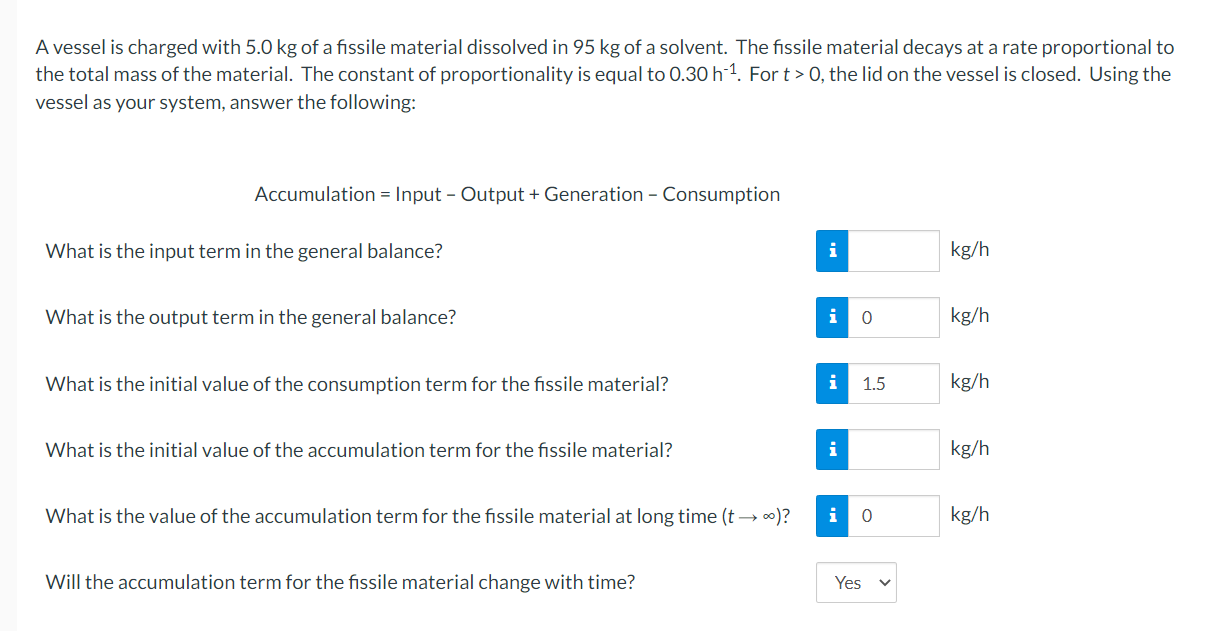Open info icon for initial accumulation term
The width and height of the screenshot is (1206, 631).
832,449
